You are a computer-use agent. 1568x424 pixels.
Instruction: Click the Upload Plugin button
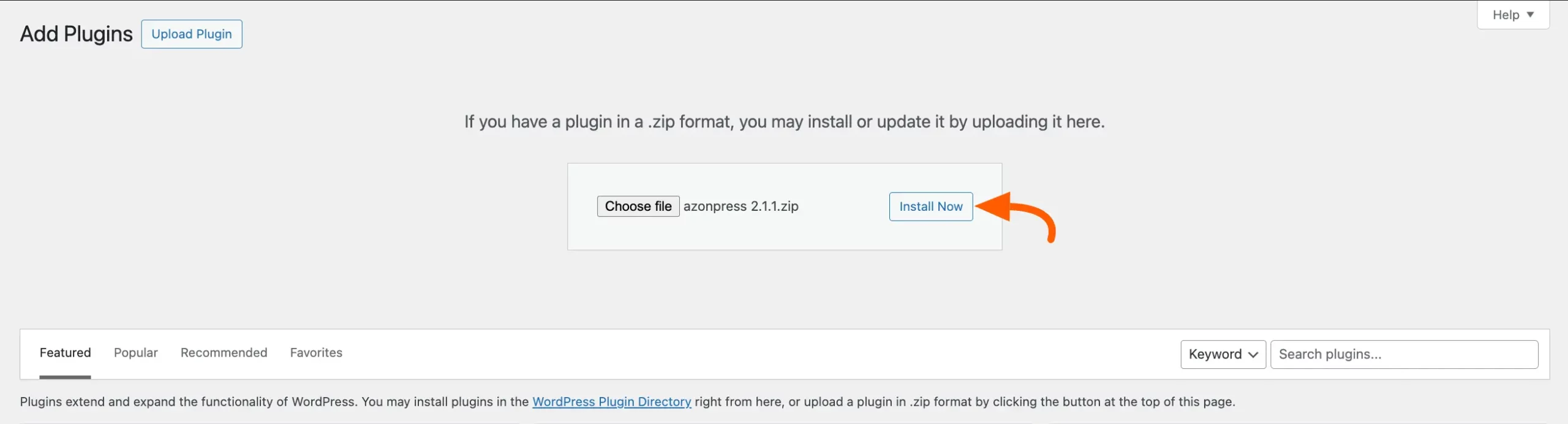tap(192, 34)
